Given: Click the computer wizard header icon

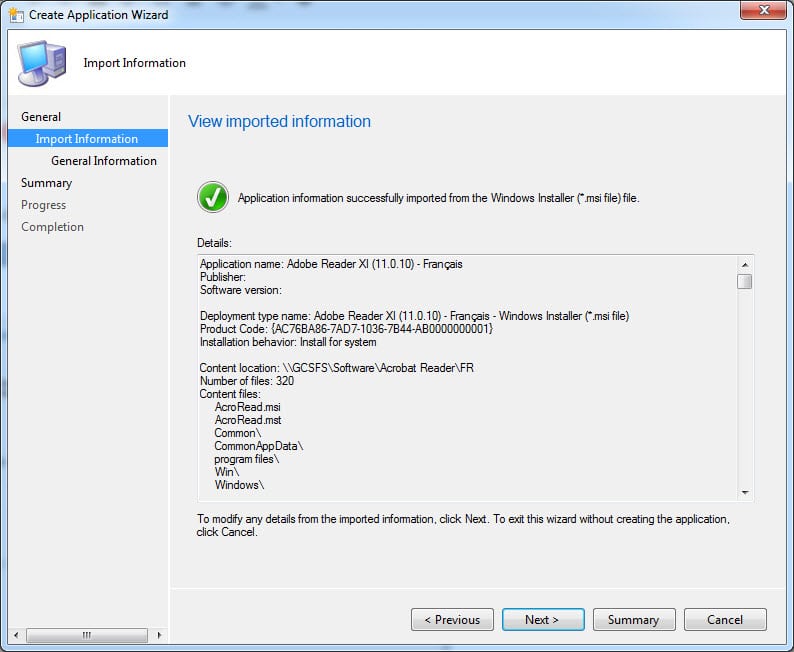Looking at the screenshot, I should pyautogui.click(x=42, y=63).
